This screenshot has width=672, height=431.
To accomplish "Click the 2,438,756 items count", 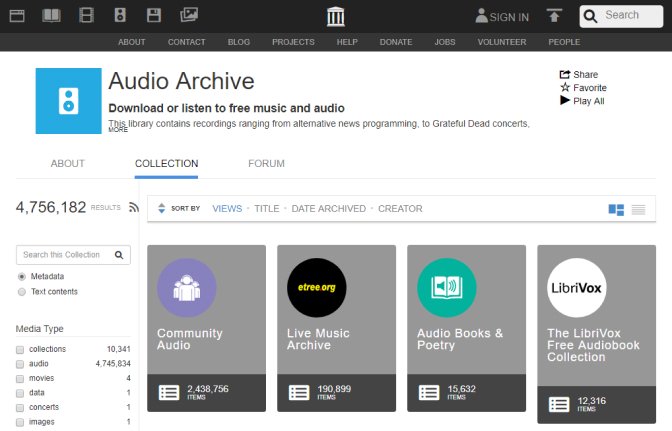I will pos(208,391).
